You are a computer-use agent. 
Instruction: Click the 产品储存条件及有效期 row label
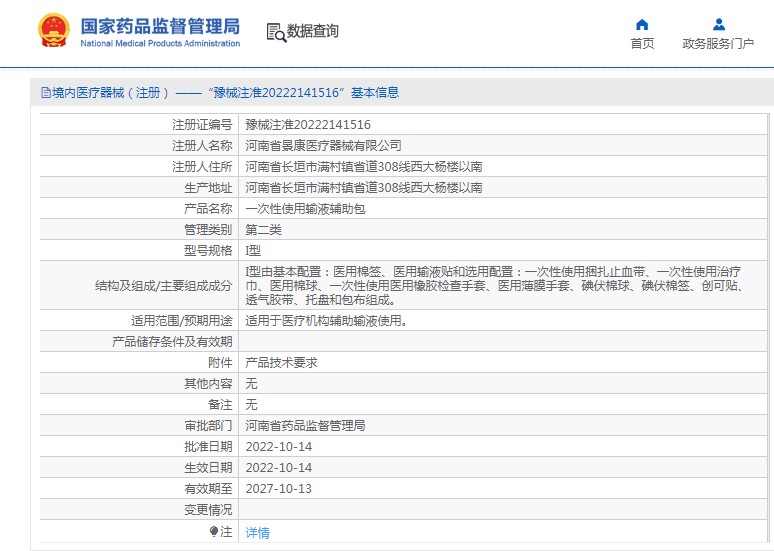click(x=172, y=342)
